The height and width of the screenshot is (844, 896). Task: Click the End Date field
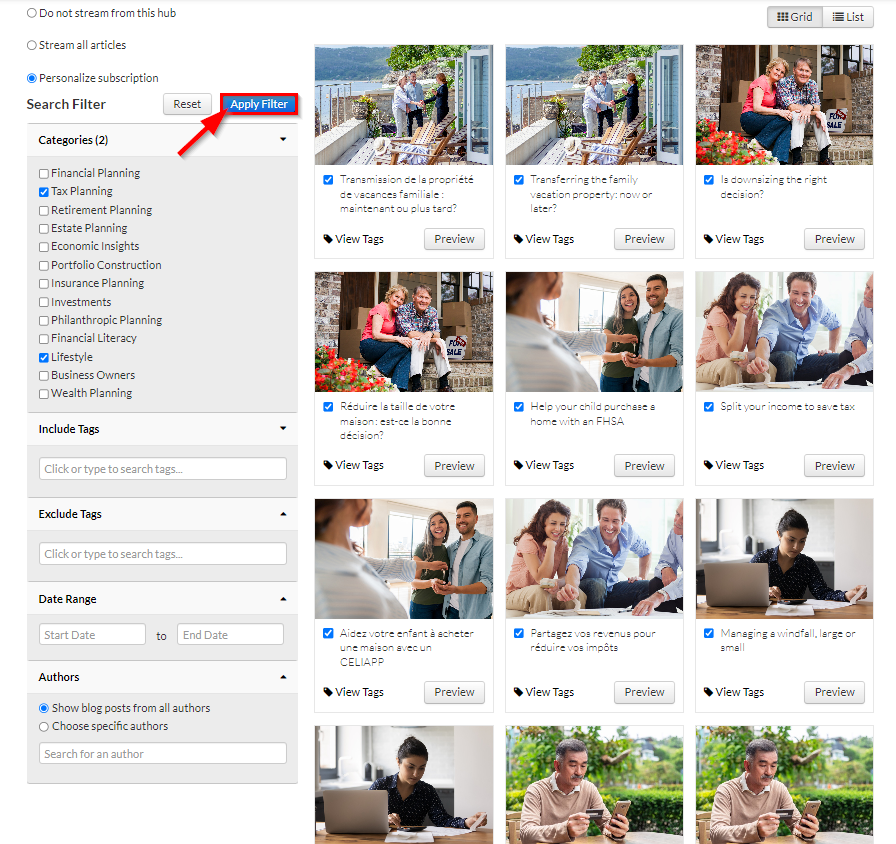(x=230, y=634)
